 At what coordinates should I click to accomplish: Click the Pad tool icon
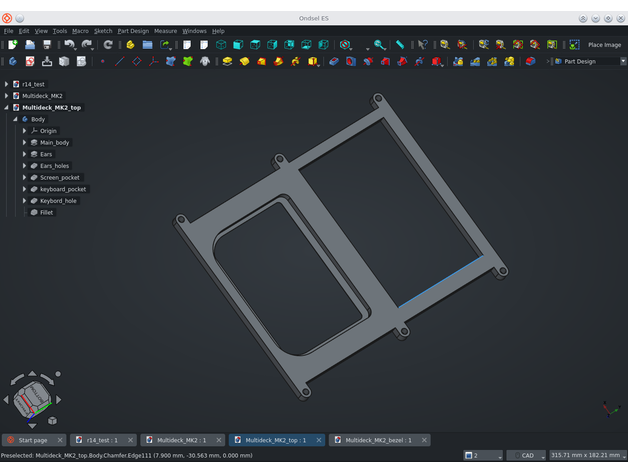pos(227,61)
